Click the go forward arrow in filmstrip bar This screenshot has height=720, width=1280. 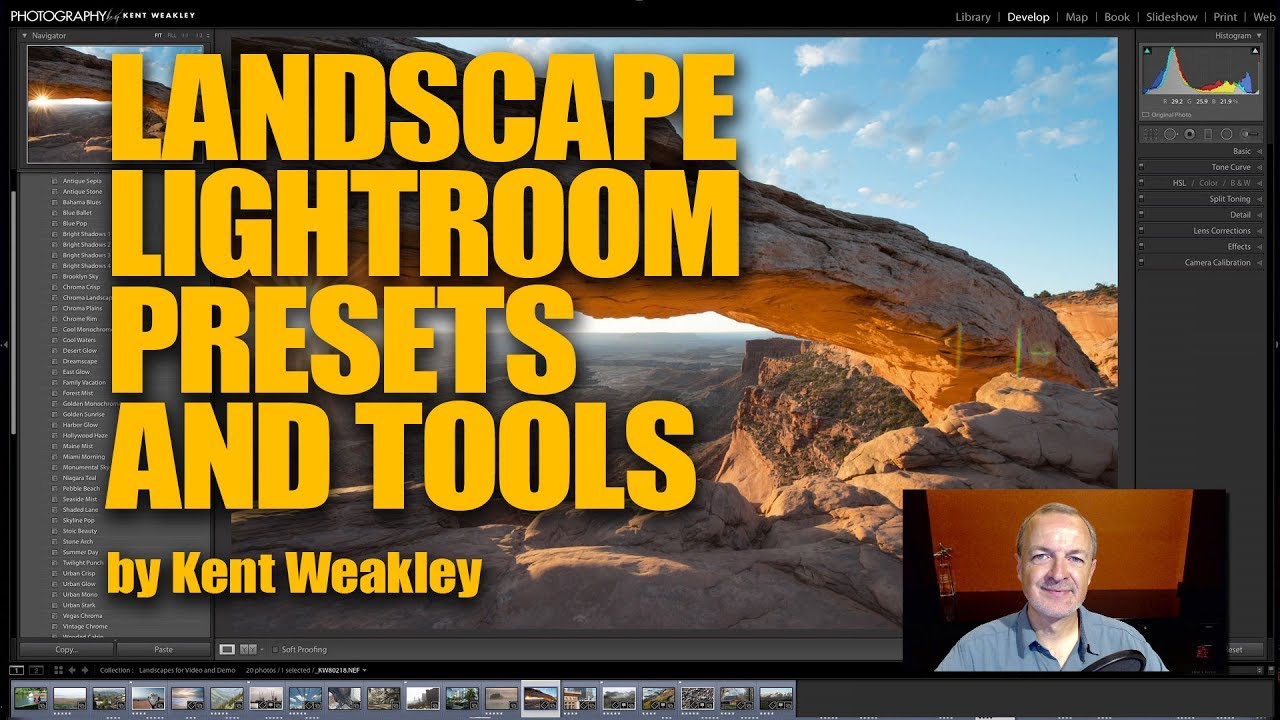[84, 670]
